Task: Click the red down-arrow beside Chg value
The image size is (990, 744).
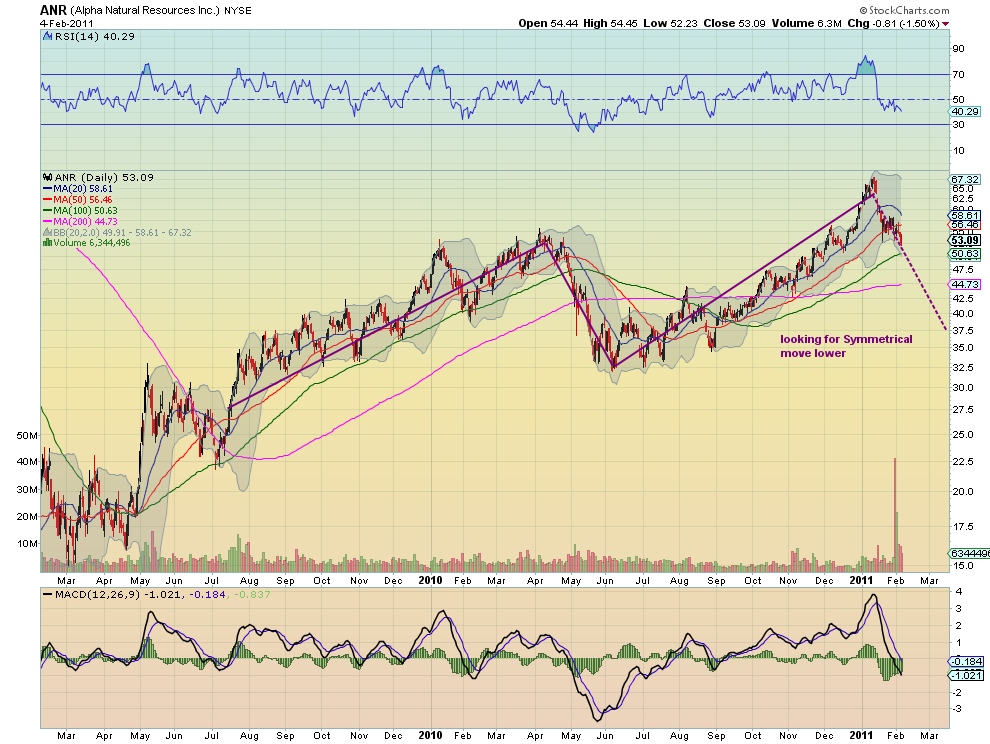Action: coord(945,24)
